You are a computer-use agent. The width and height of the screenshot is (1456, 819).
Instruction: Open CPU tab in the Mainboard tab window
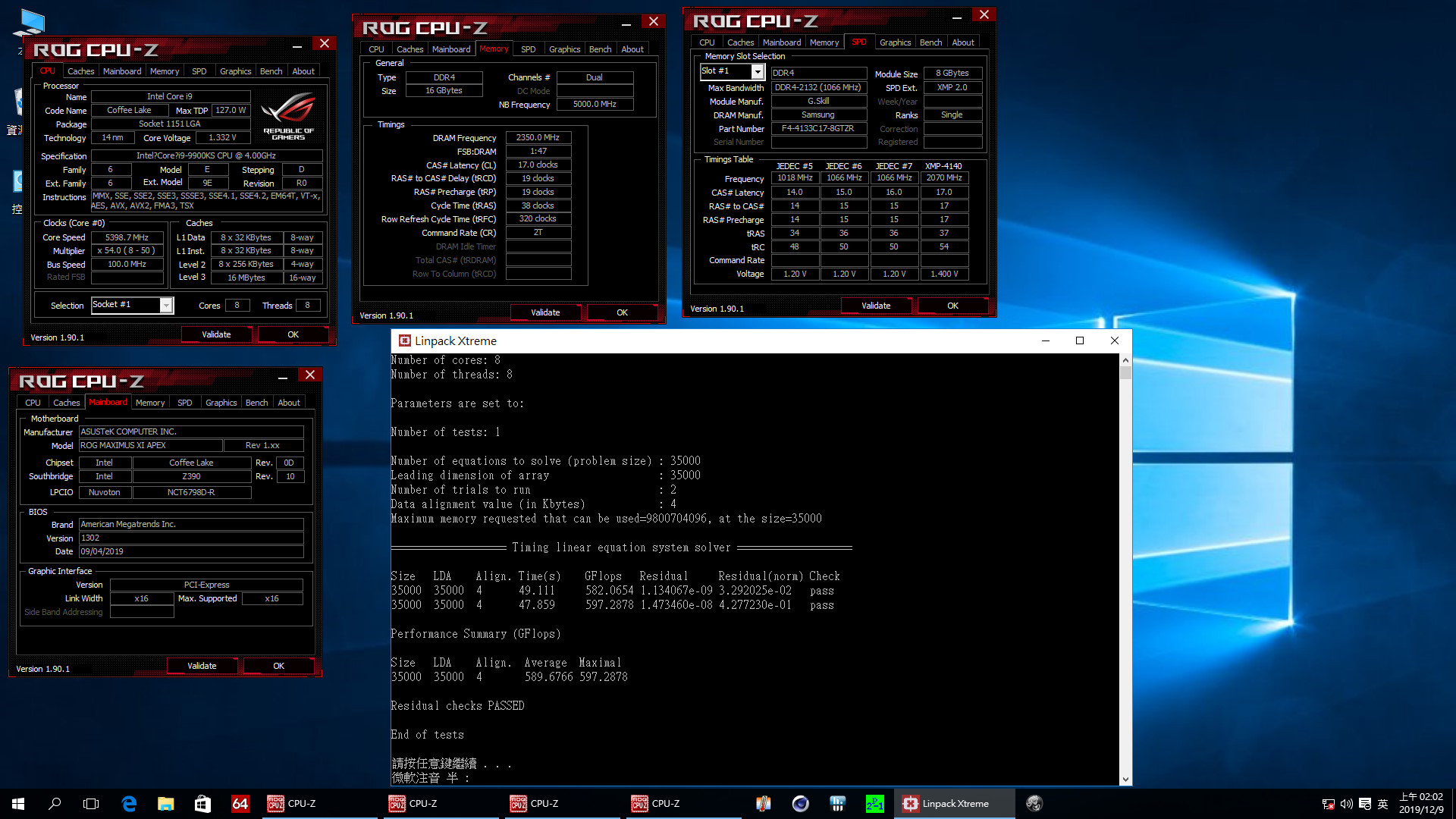click(x=33, y=403)
